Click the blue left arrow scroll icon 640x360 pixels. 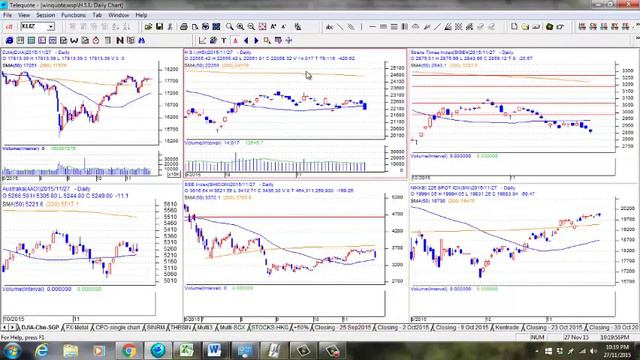click(x=246, y=40)
